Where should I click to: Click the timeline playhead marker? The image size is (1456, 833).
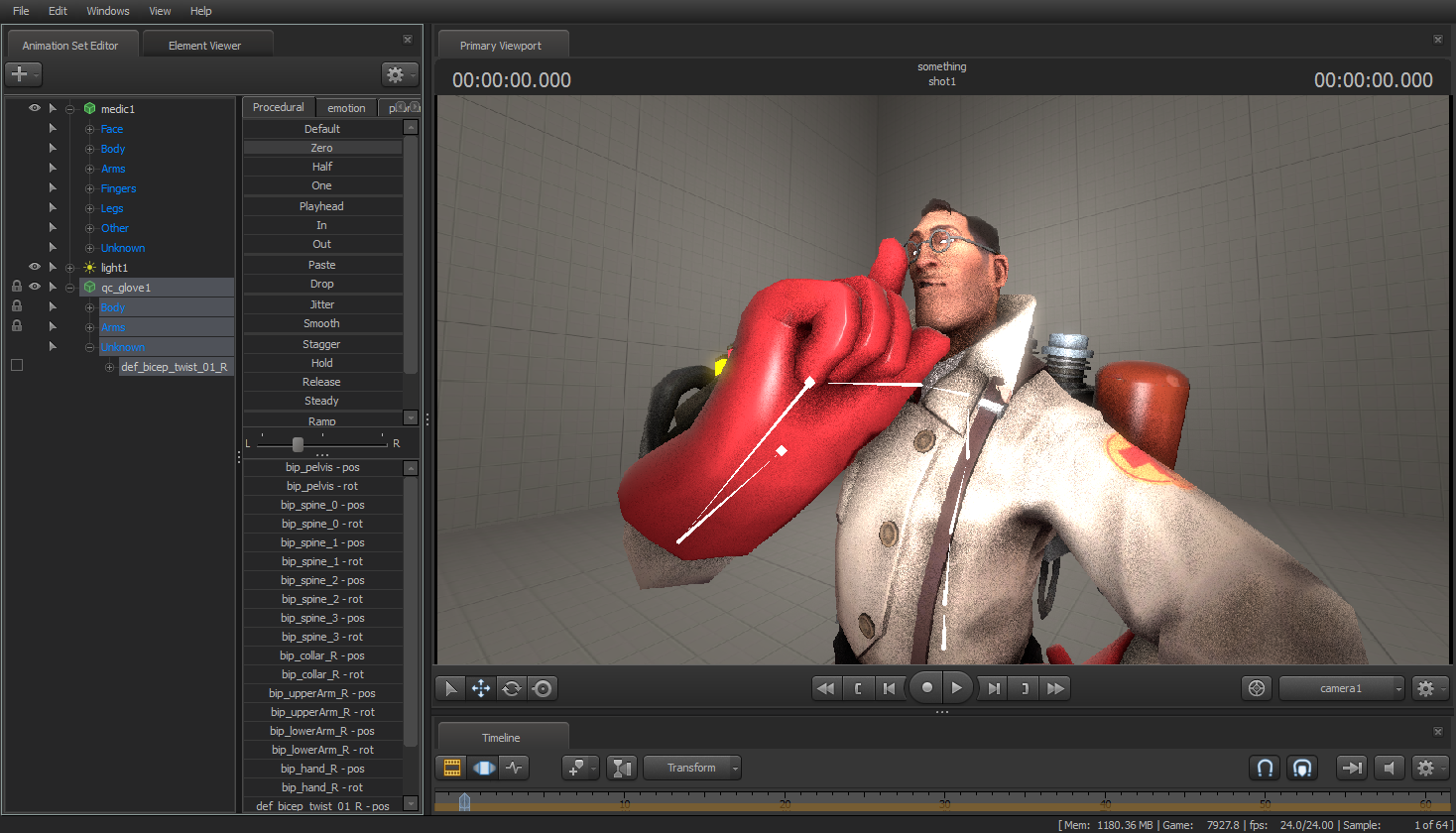point(464,801)
